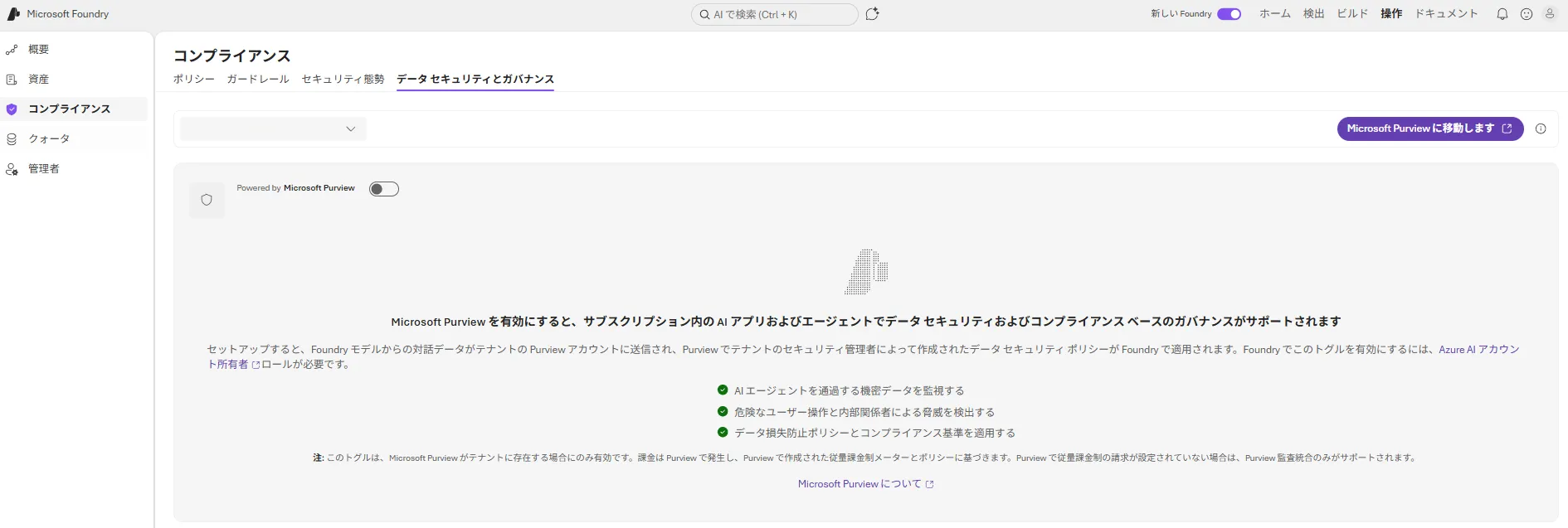Click Microsoft Purview に移動します button
The width and height of the screenshot is (1568, 528).
point(1429,128)
